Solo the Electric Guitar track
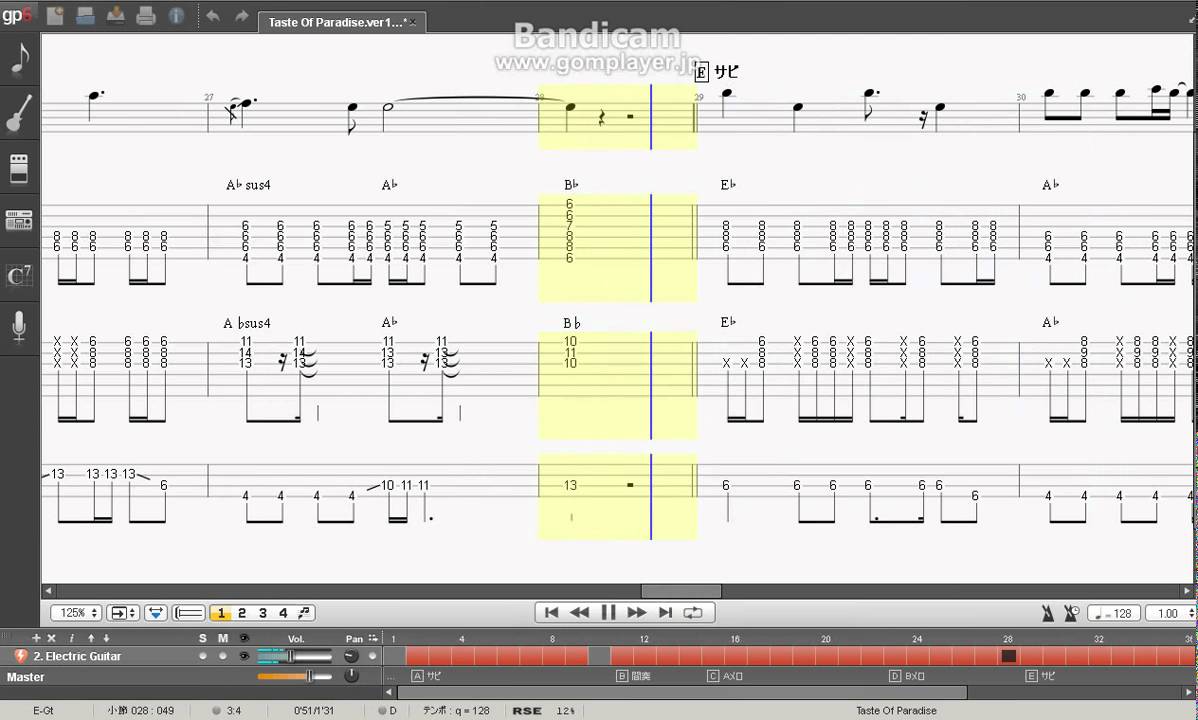1198x720 pixels. coord(203,656)
